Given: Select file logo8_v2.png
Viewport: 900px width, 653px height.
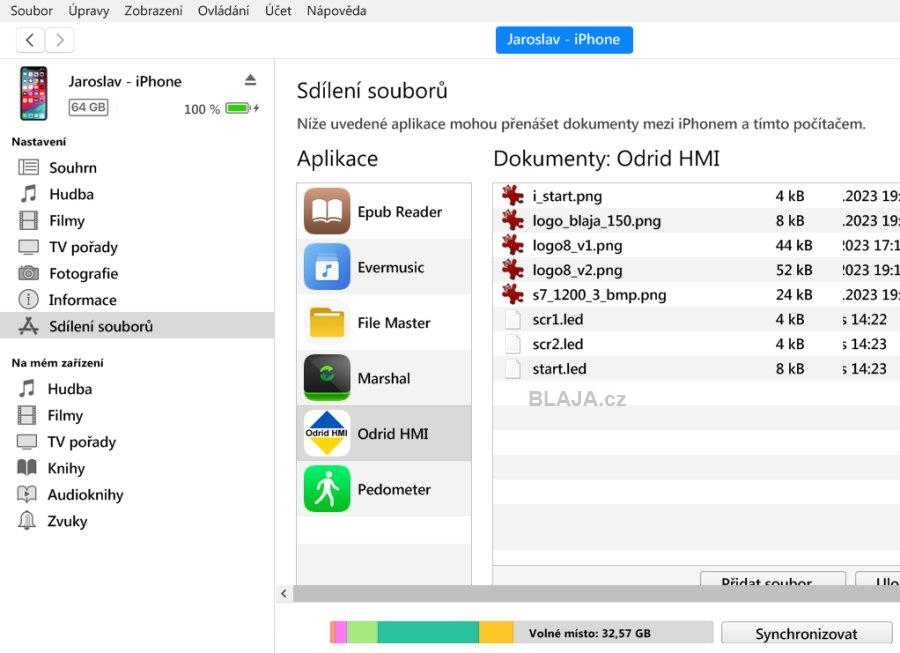Looking at the screenshot, I should [696, 270].
